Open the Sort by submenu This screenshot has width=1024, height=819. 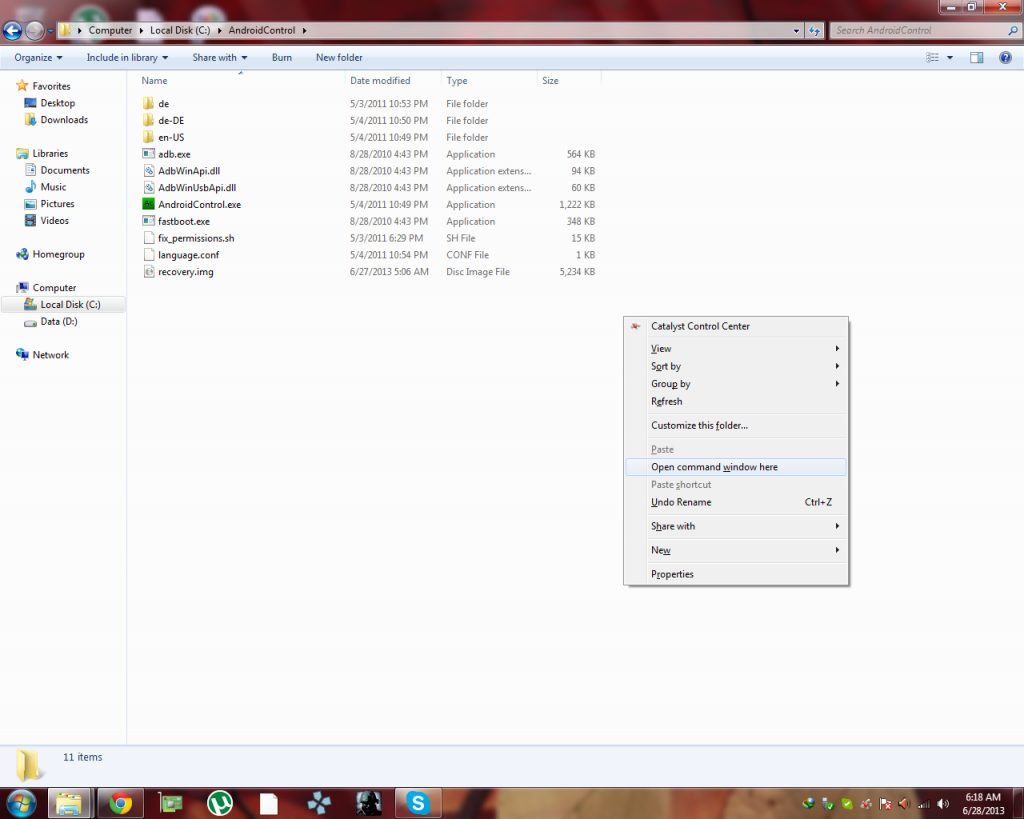736,366
